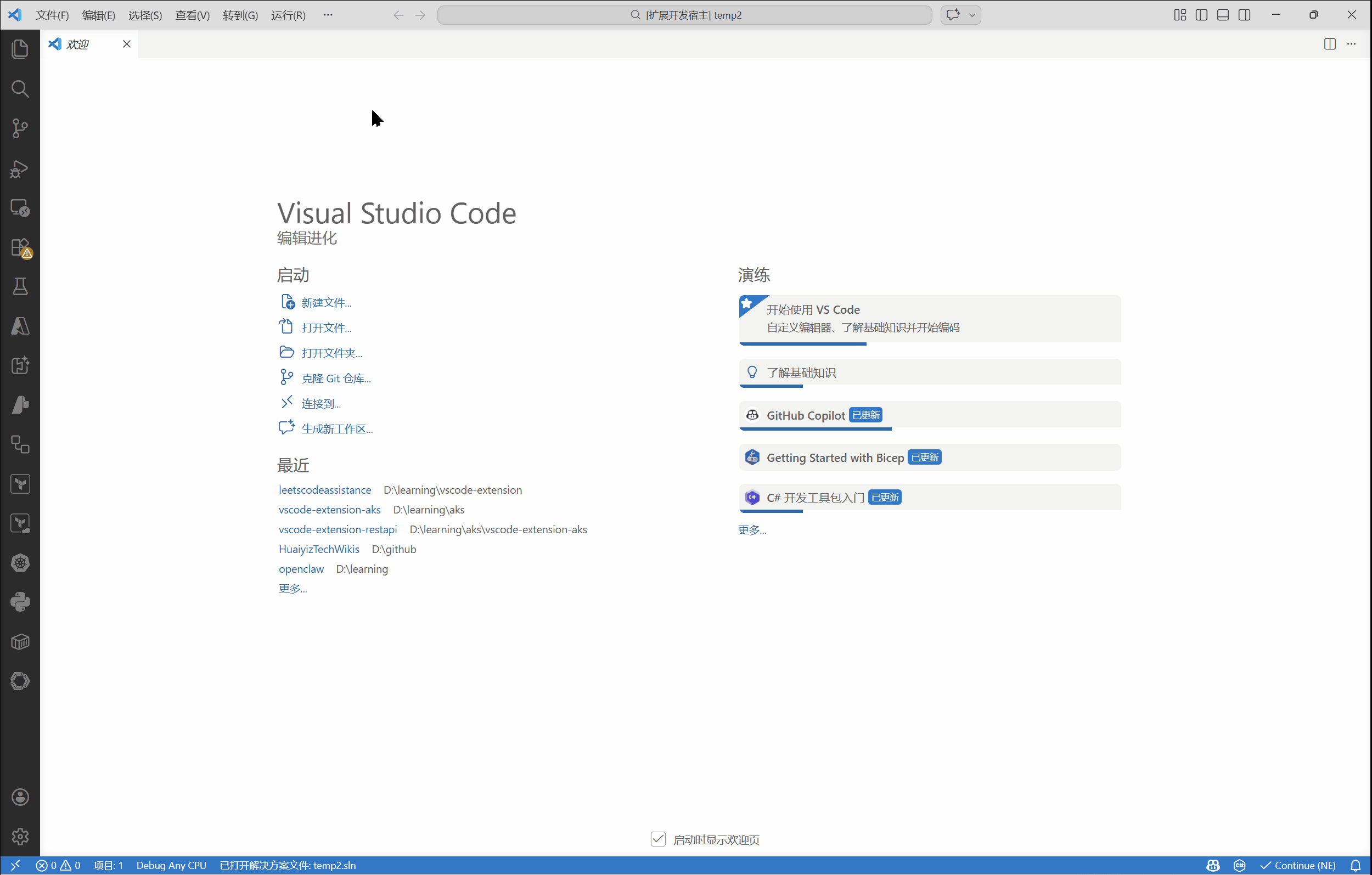The image size is (1372, 875).
Task: Open recent folder vscode-extension-aks
Action: pos(329,510)
